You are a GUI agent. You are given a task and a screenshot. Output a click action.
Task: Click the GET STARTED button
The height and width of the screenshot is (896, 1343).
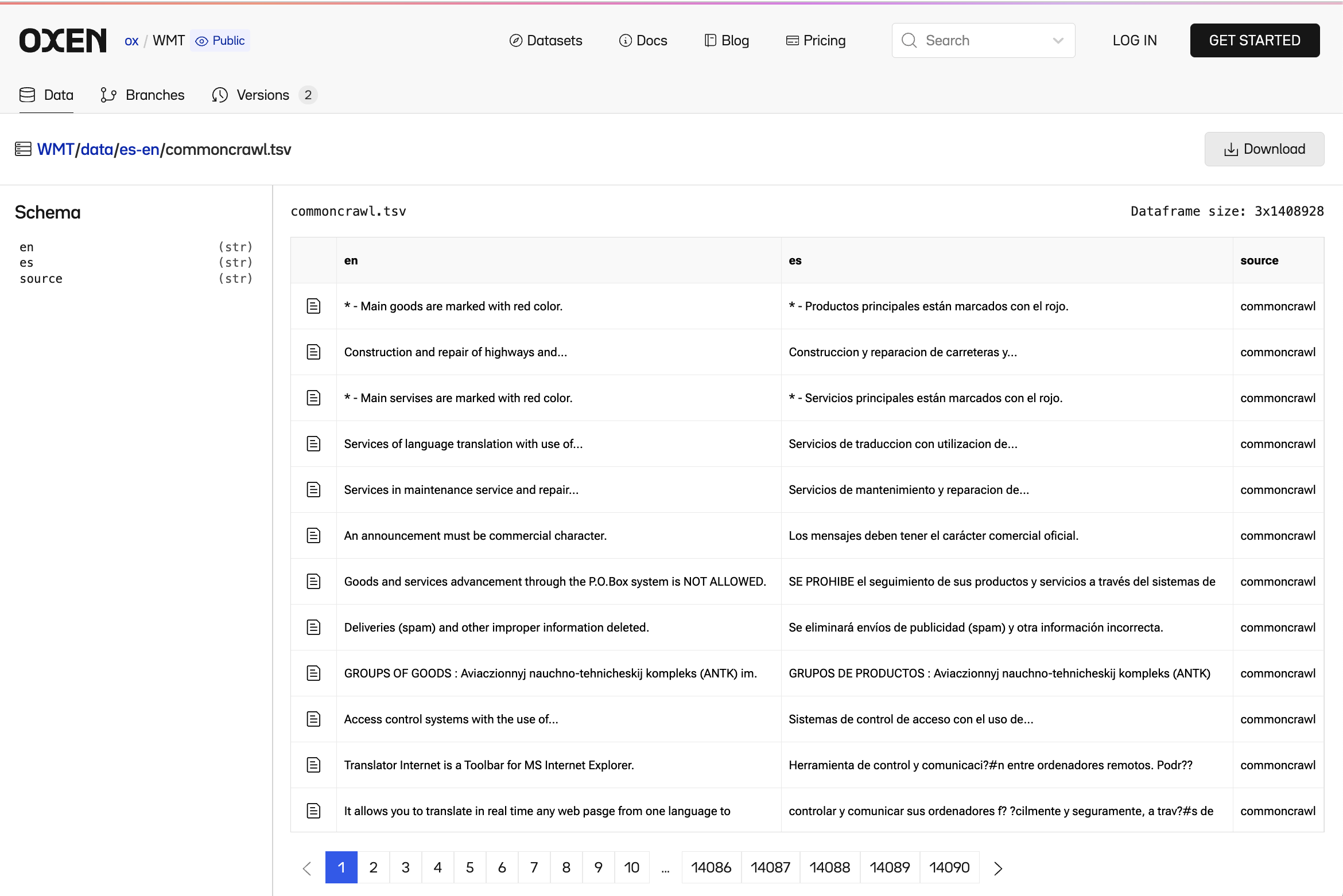(1255, 40)
